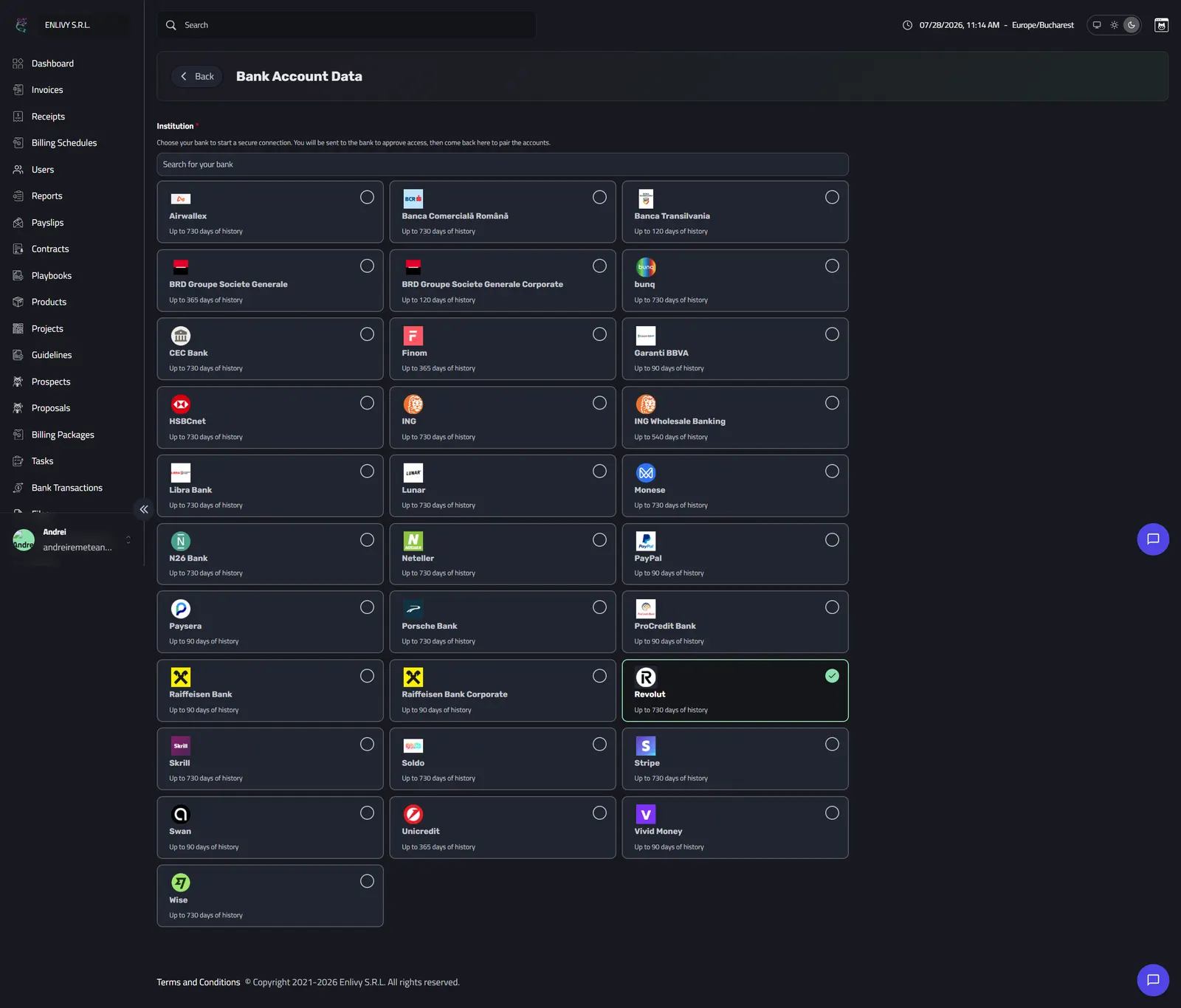The image size is (1181, 1008).
Task: Click the Guidelines sidebar icon
Action: (18, 355)
